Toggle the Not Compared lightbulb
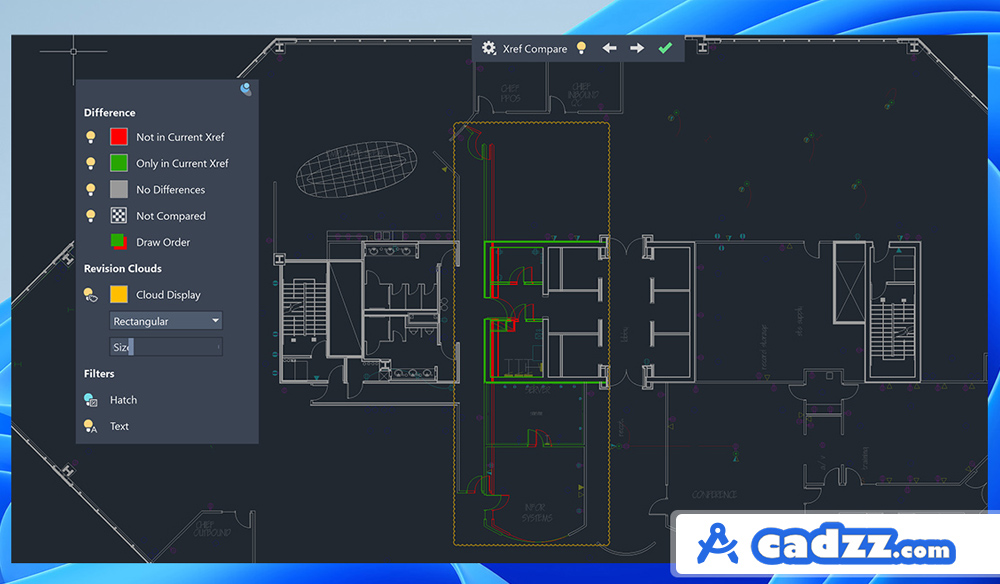 pyautogui.click(x=91, y=215)
